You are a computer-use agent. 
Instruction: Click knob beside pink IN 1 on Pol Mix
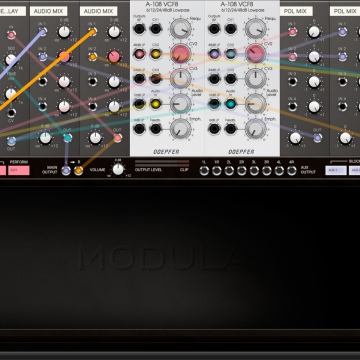(314, 32)
